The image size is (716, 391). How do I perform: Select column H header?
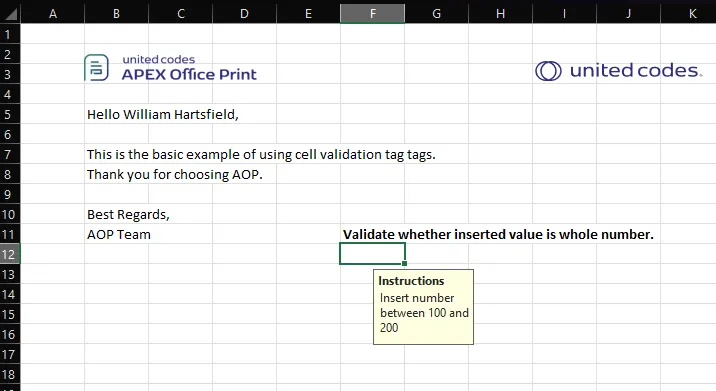pos(500,14)
